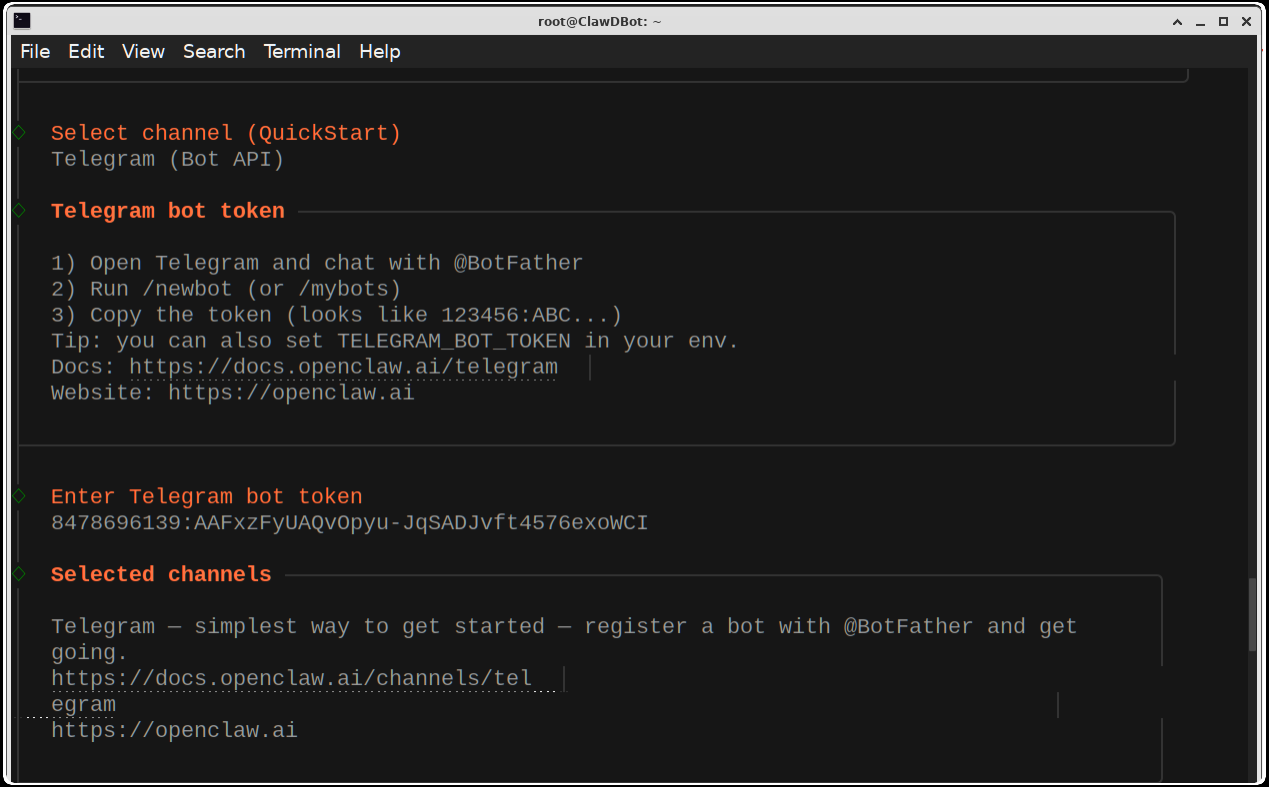Click the line mentioning @BotFather chat step
This screenshot has width=1269, height=787.
pos(317,263)
